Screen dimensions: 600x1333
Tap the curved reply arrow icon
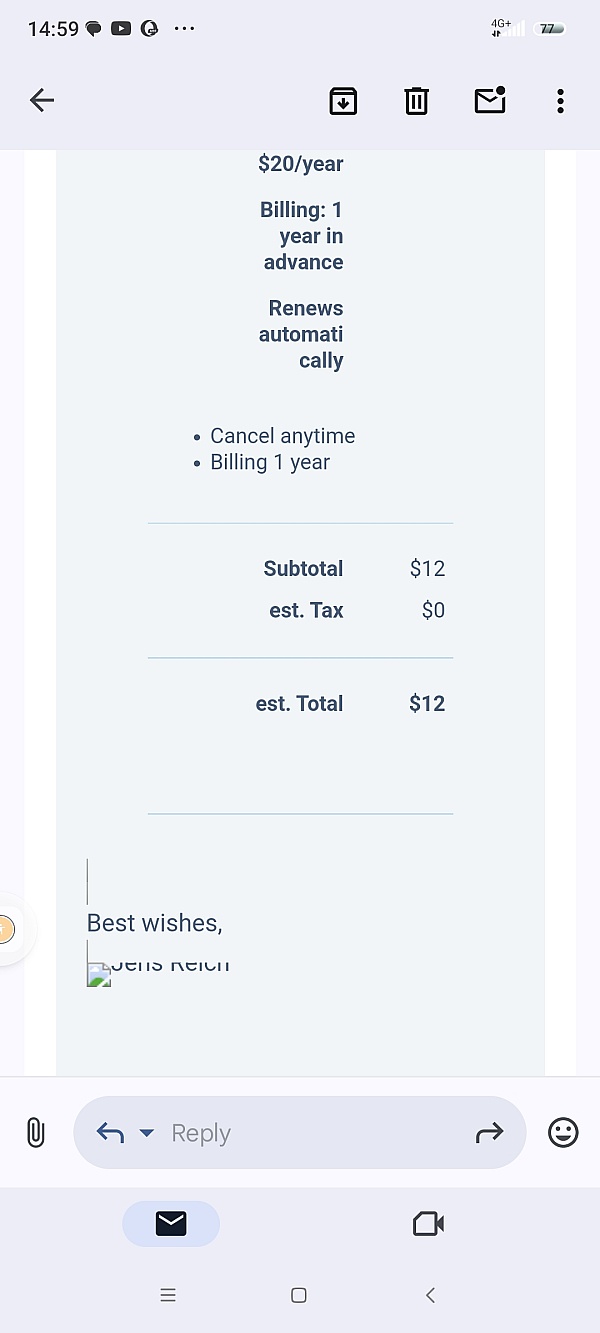click(x=110, y=1133)
